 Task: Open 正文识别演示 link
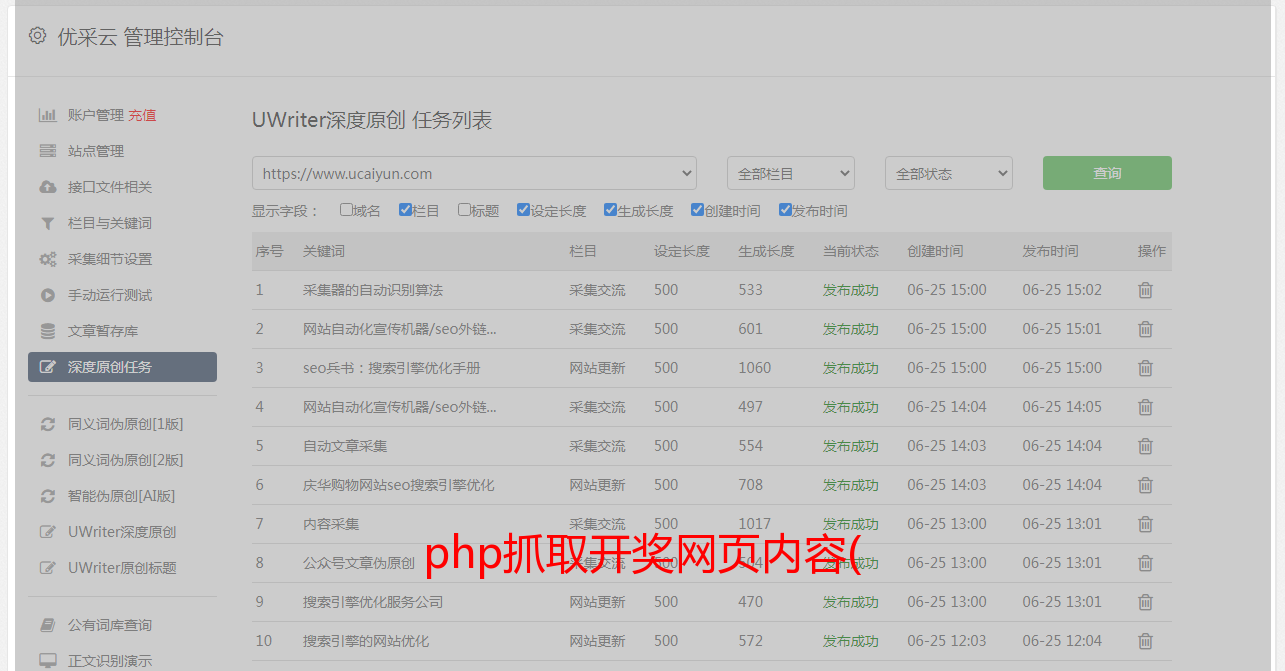click(110, 661)
